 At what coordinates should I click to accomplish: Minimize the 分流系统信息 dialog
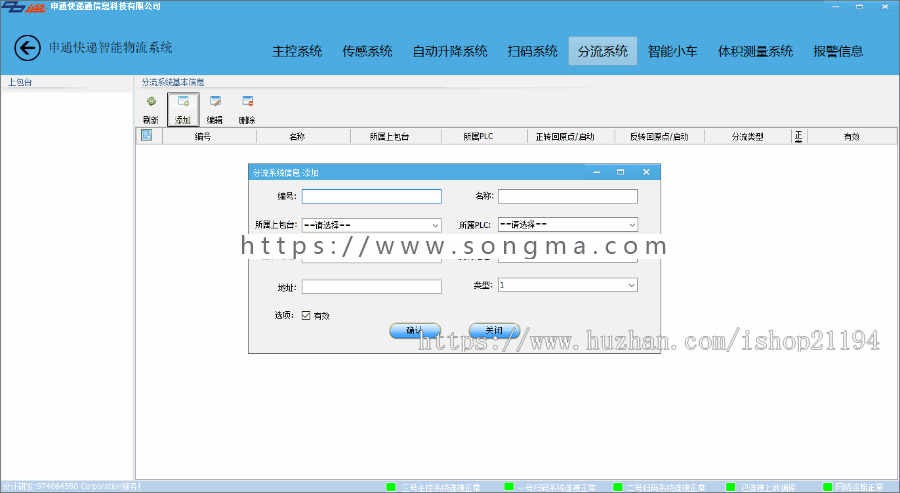(597, 172)
